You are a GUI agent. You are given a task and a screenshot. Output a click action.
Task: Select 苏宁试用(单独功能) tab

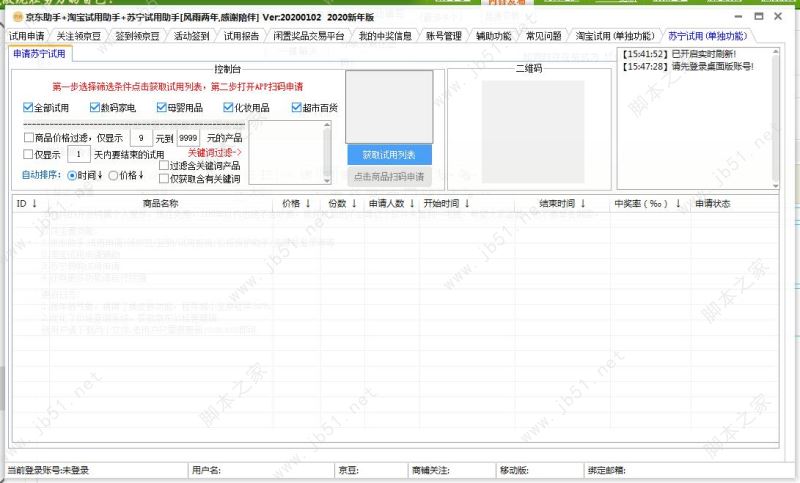(x=708, y=36)
